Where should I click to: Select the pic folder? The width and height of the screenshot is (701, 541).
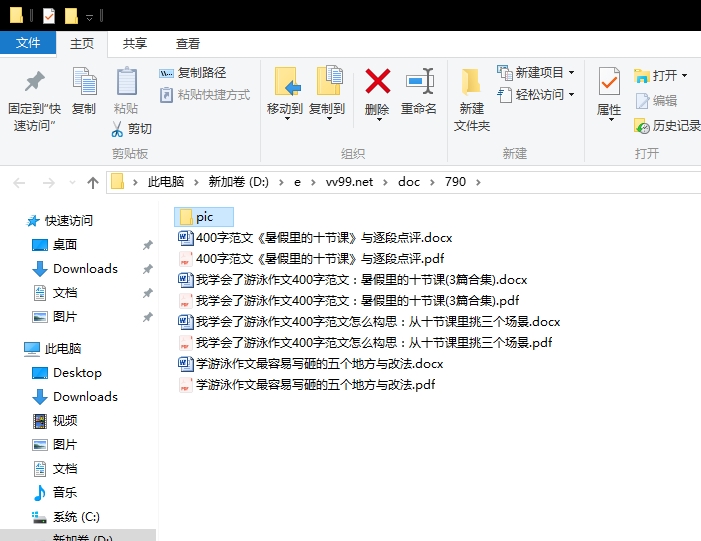pos(204,217)
